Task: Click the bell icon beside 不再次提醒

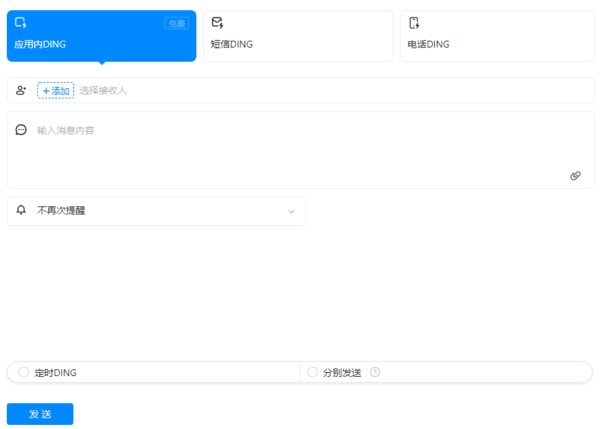Action: [x=21, y=211]
